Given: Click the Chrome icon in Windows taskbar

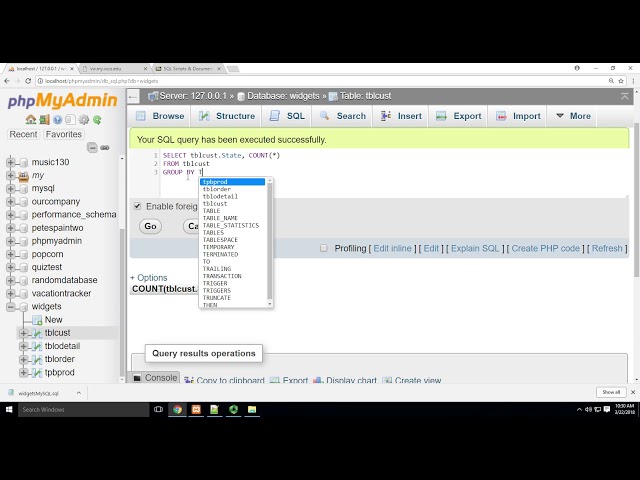Looking at the screenshot, I should point(177,410).
